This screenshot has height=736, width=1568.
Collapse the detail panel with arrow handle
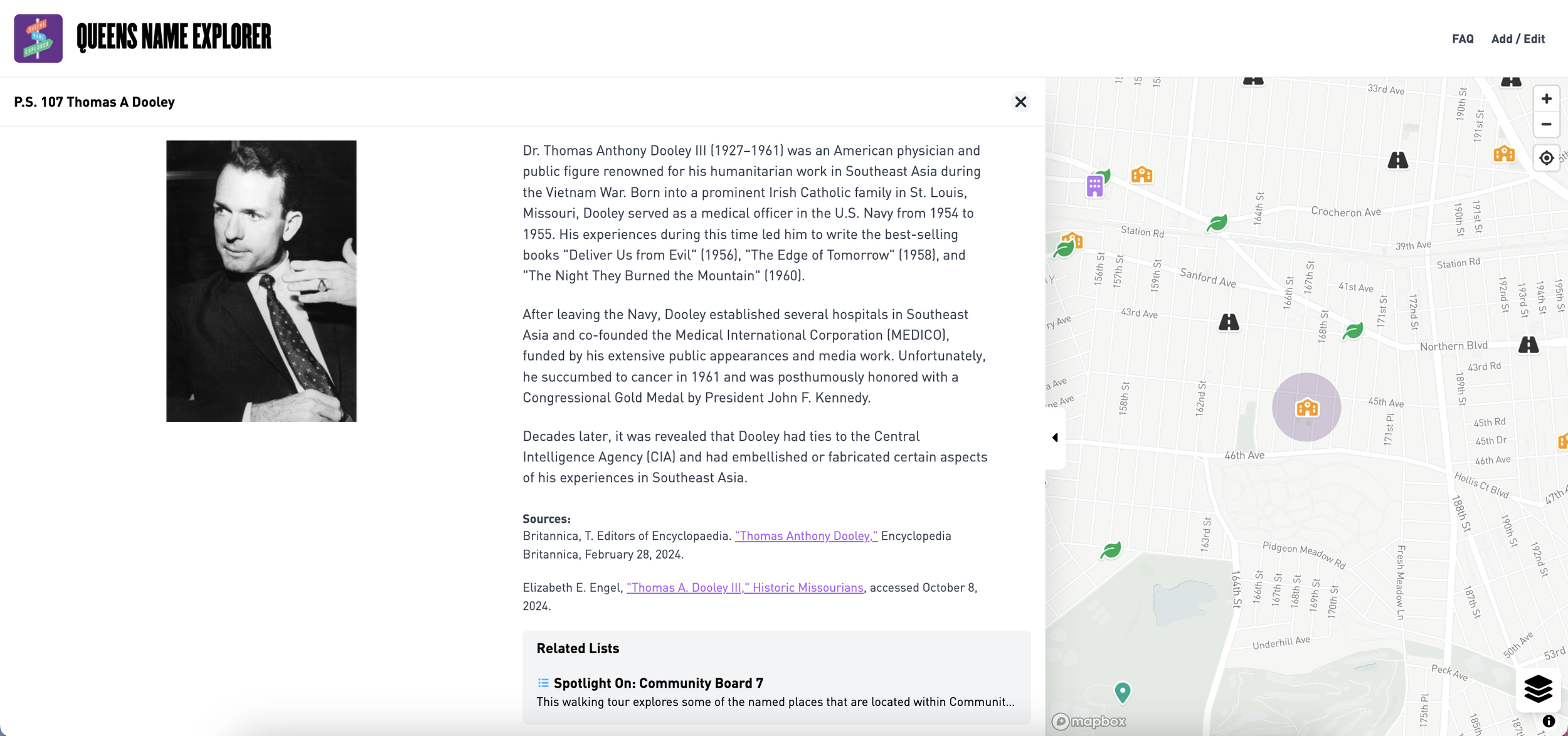point(1055,438)
